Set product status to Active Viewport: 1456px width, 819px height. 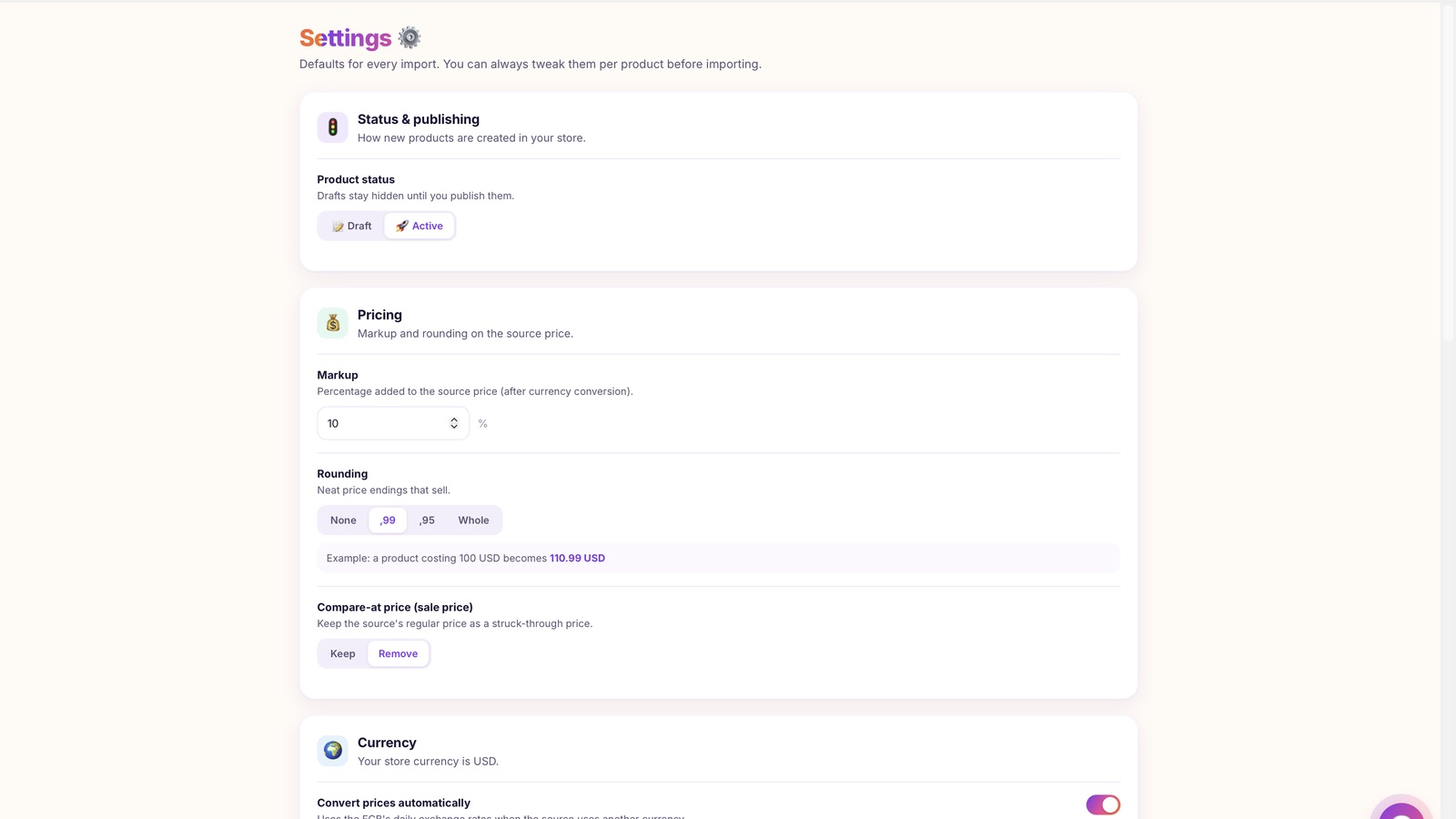pyautogui.click(x=420, y=226)
